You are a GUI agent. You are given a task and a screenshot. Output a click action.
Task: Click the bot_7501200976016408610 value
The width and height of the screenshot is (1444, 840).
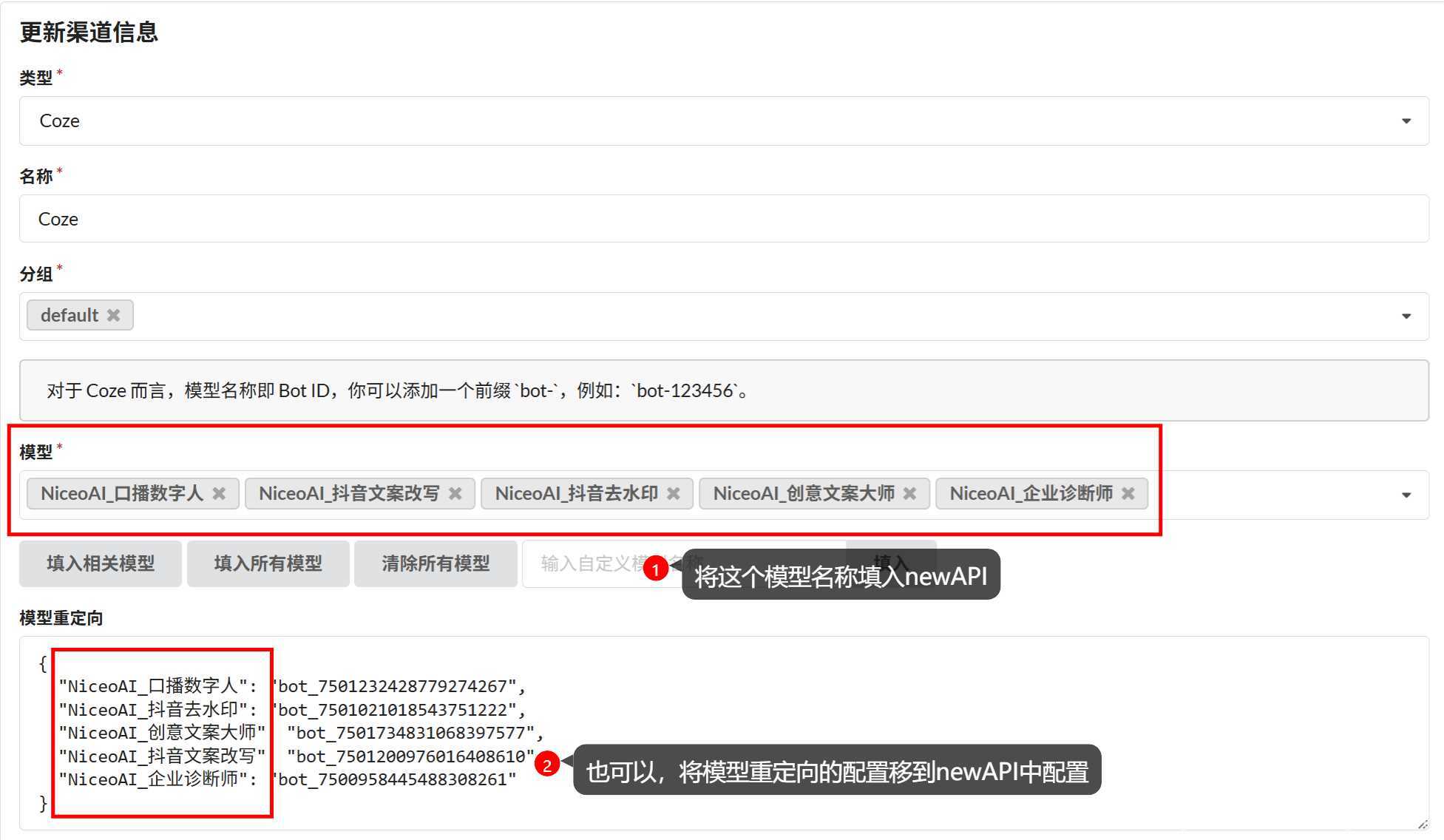coord(410,756)
